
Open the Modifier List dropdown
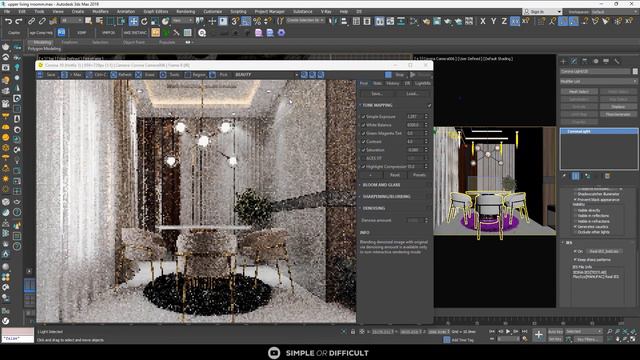598,81
